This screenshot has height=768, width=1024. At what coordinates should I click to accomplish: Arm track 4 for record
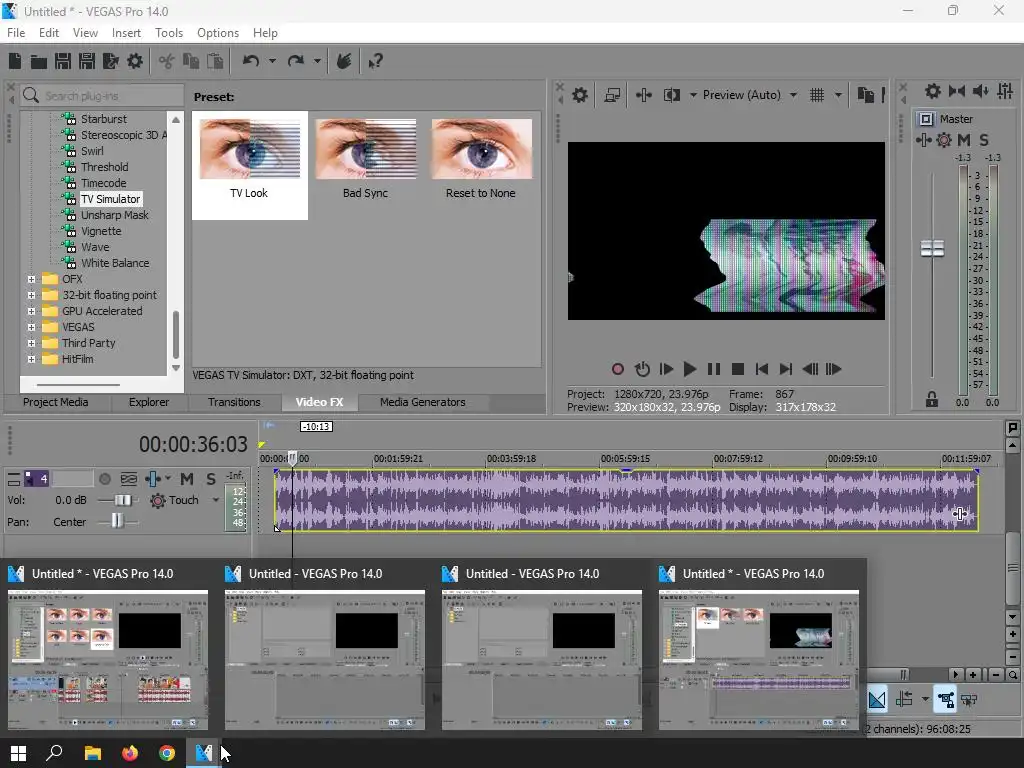pyautogui.click(x=104, y=479)
